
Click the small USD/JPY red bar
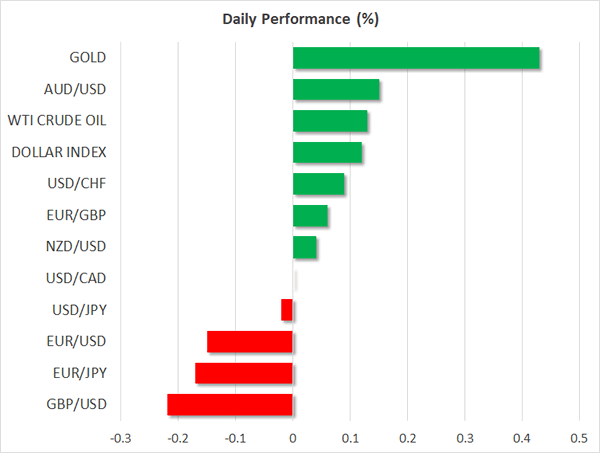pyautogui.click(x=287, y=310)
